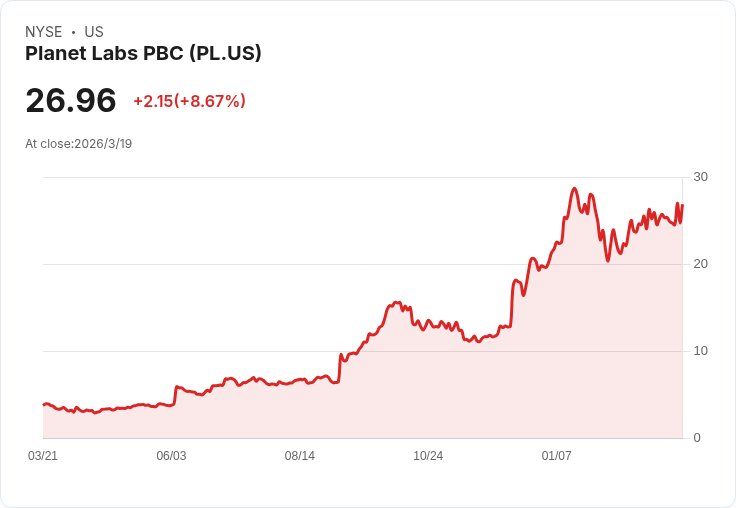Image resolution: width=736 pixels, height=508 pixels.
Task: Click the +2.15(+8.67%) change value
Action: (190, 101)
